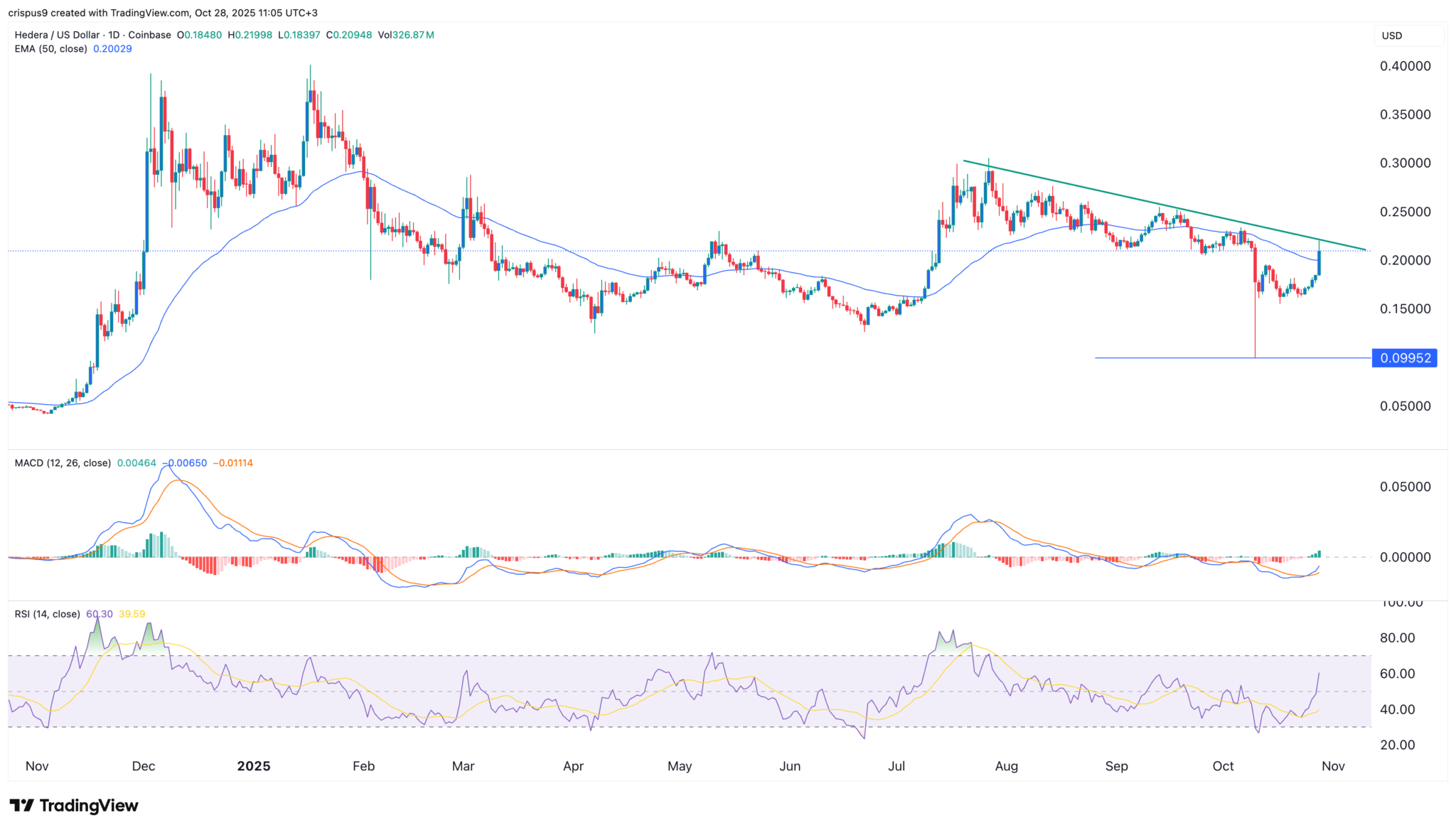Screen dimensions: 1456x830
Task: Click the blue horizontal support line
Action: (x=1173, y=357)
